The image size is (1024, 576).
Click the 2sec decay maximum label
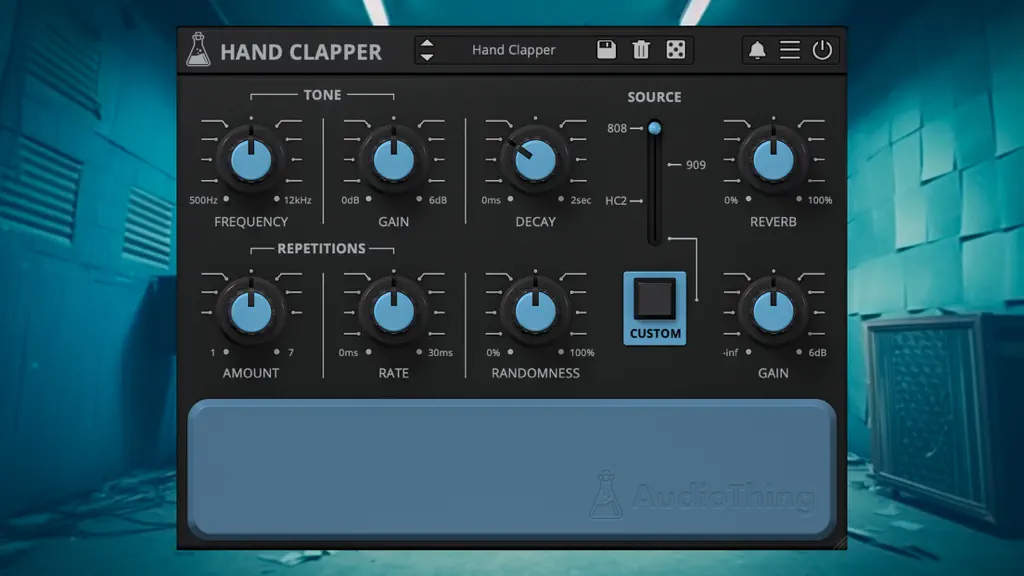coord(581,200)
